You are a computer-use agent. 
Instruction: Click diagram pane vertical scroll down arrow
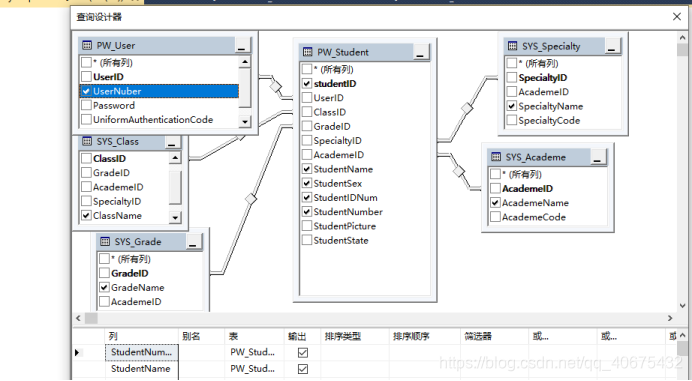point(683,306)
